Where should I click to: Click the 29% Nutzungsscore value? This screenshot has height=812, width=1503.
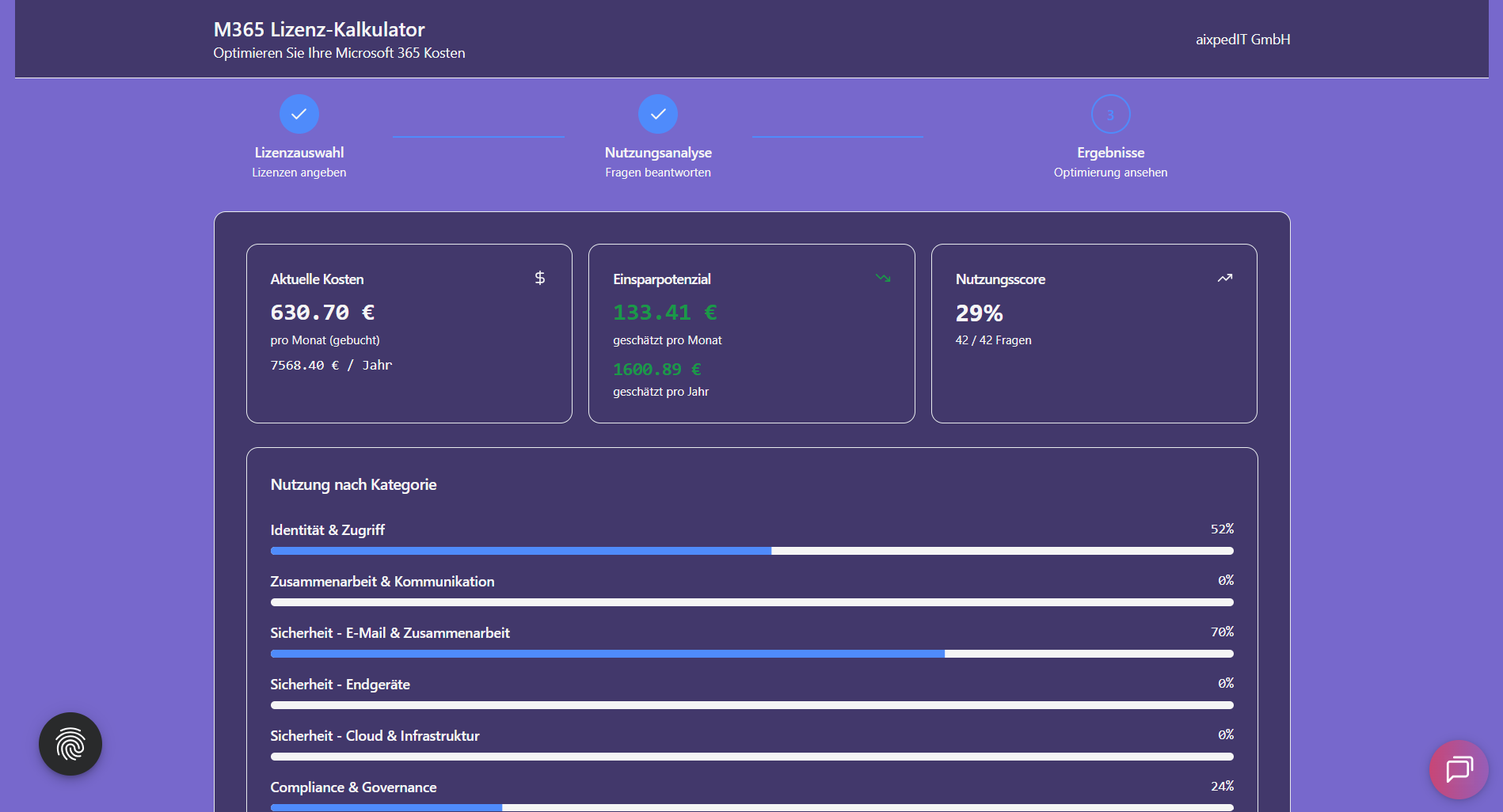(x=979, y=313)
